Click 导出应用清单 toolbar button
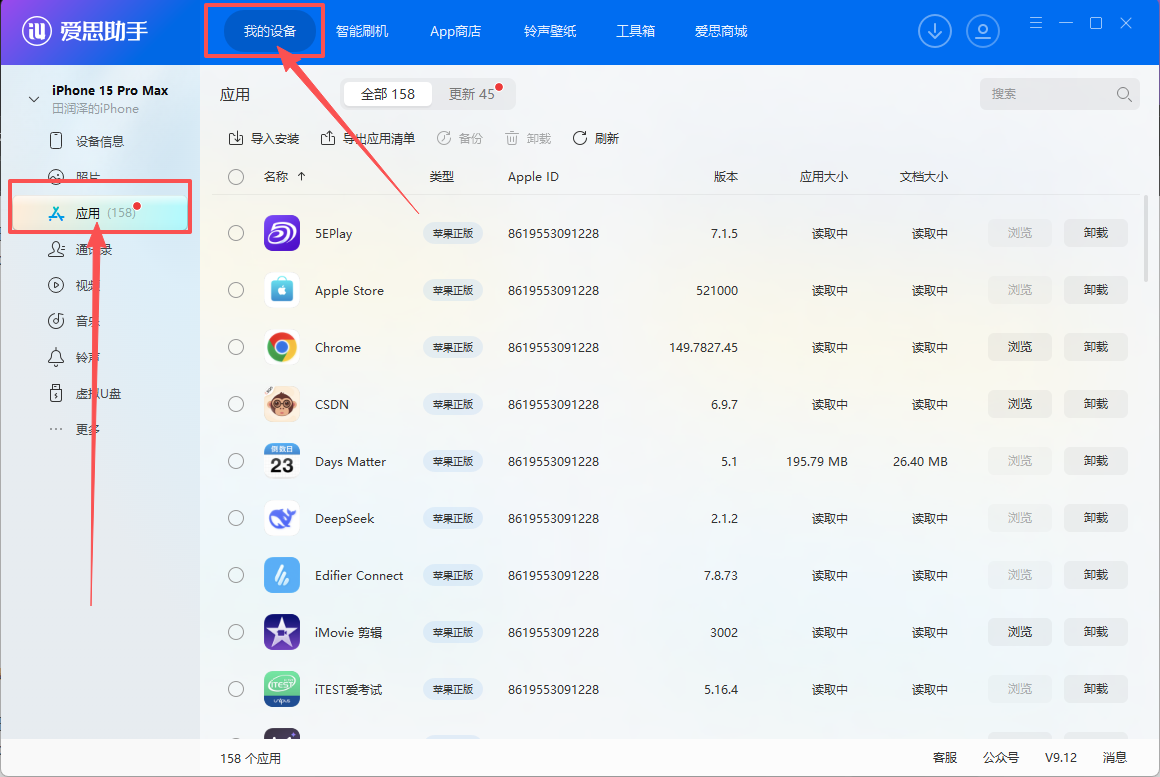1160x777 pixels. click(367, 138)
